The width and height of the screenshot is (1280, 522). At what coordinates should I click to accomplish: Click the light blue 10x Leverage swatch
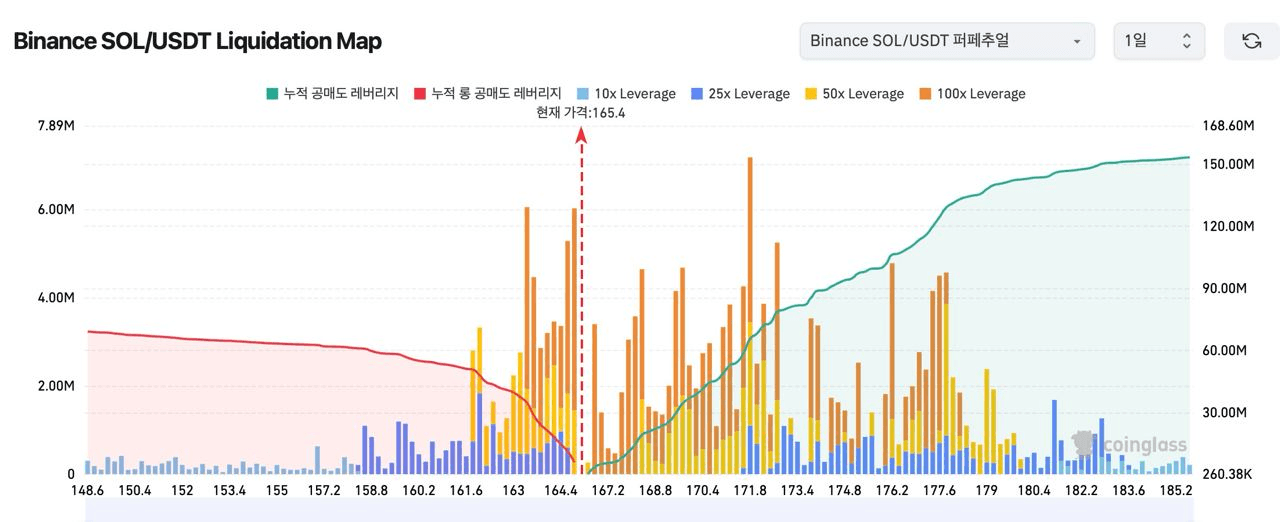(582, 93)
